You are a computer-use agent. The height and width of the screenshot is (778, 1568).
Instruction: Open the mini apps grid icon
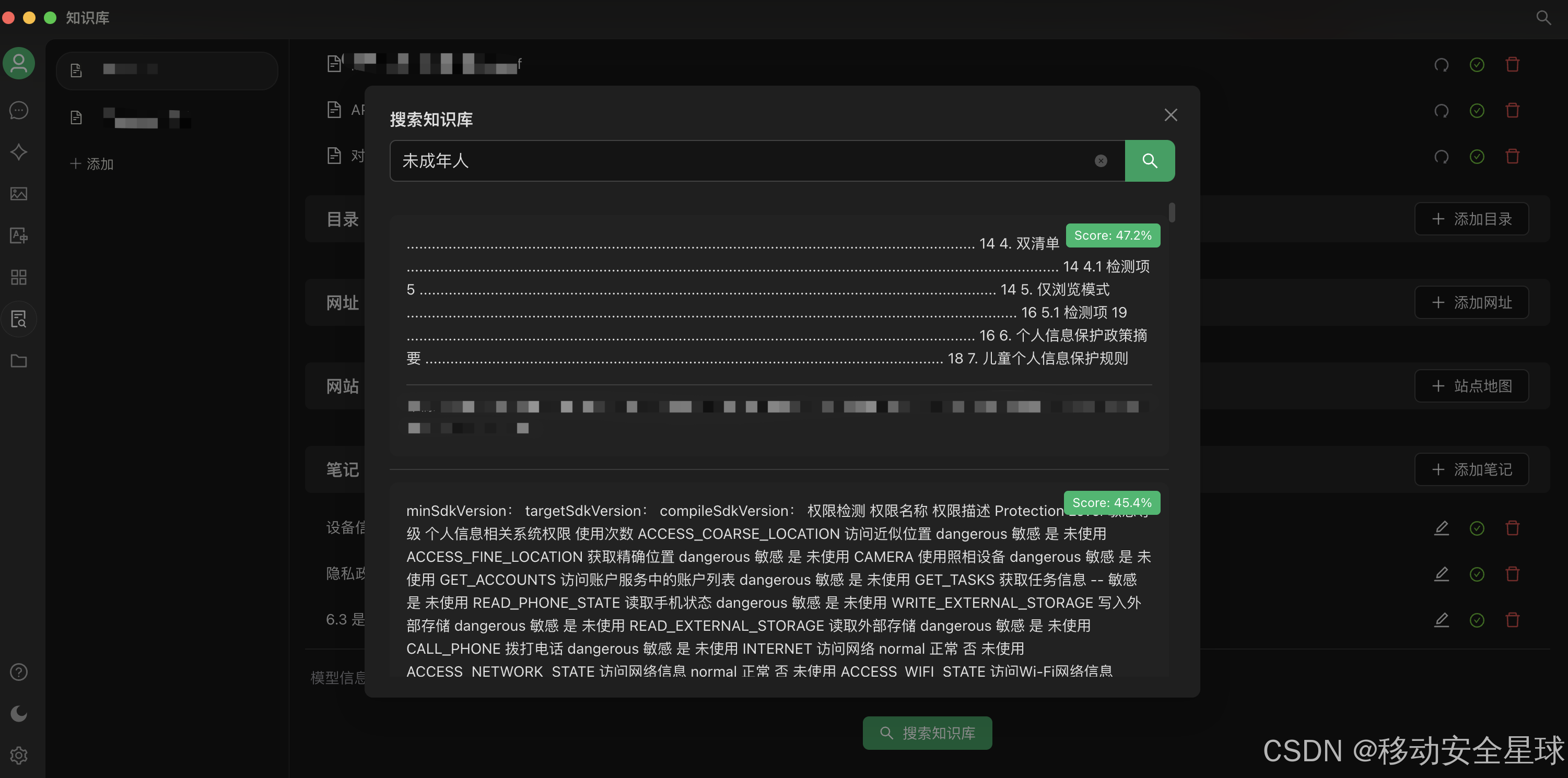point(19,277)
